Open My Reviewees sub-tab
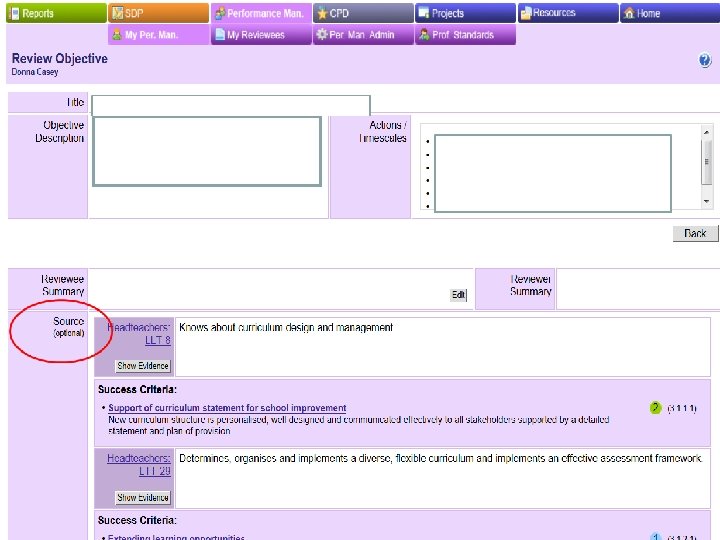The width and height of the screenshot is (720, 540). (261, 35)
